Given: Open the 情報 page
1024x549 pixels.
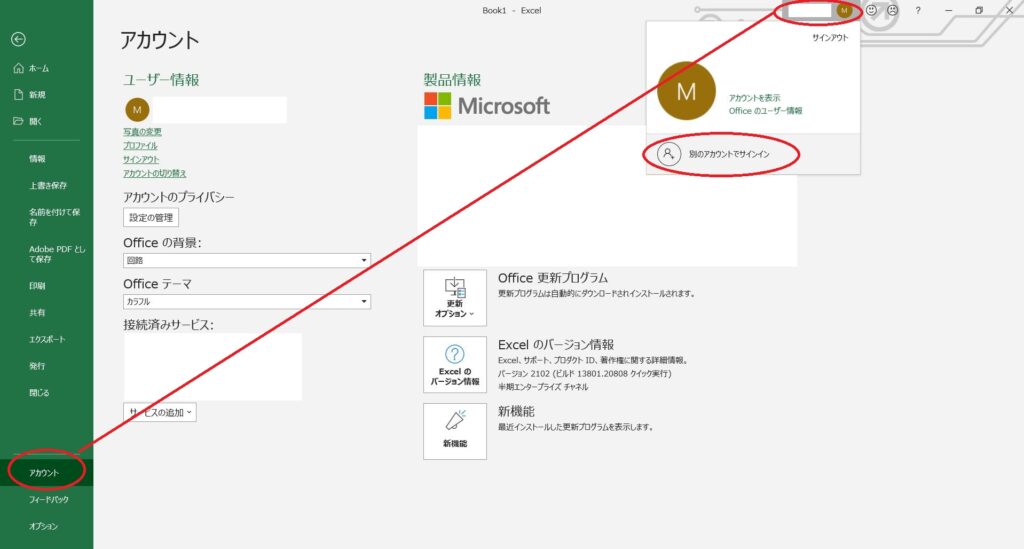Looking at the screenshot, I should [37, 159].
